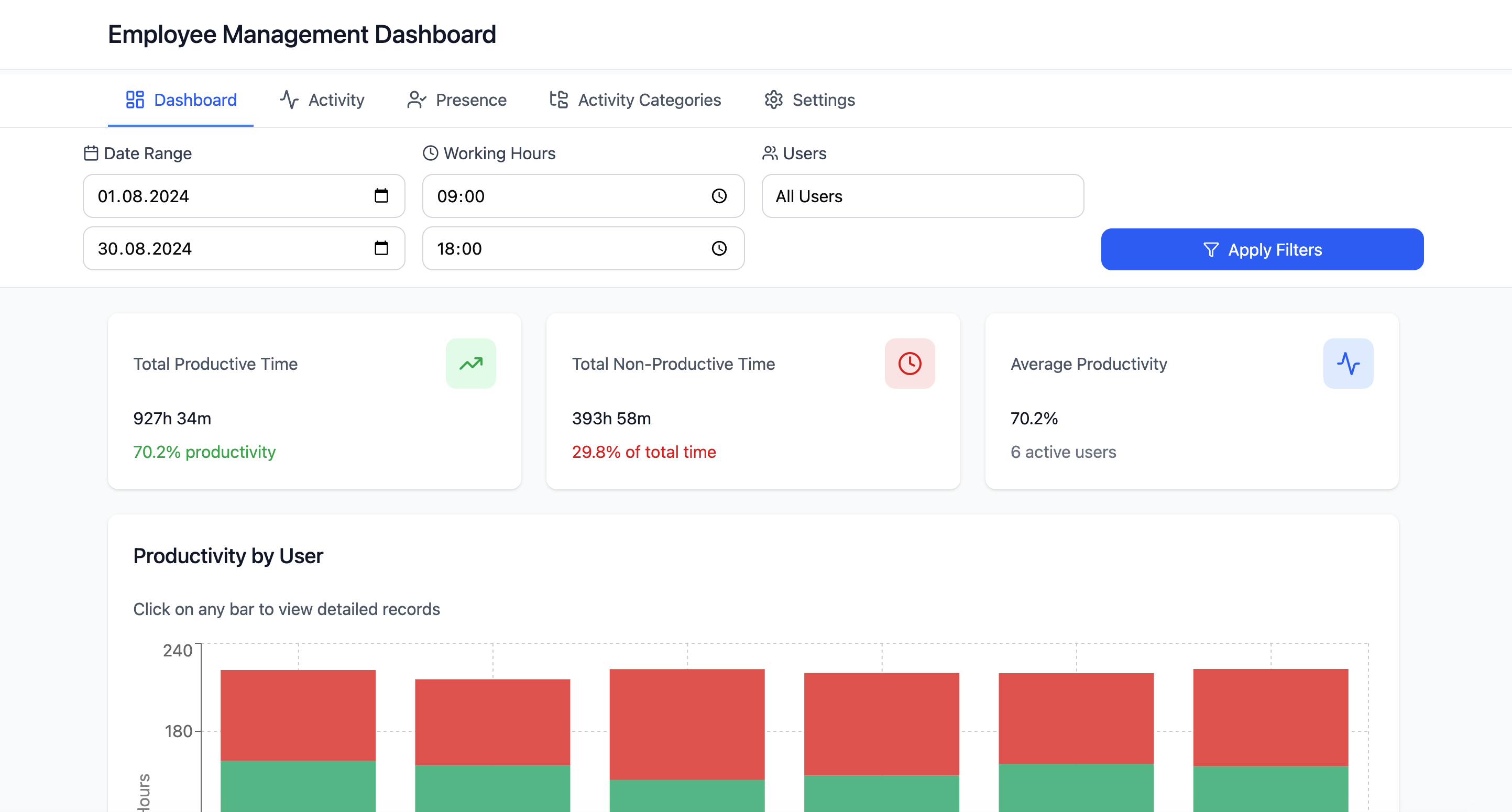The image size is (1512, 812).
Task: Go to the Activity Categories tab
Action: coord(635,100)
